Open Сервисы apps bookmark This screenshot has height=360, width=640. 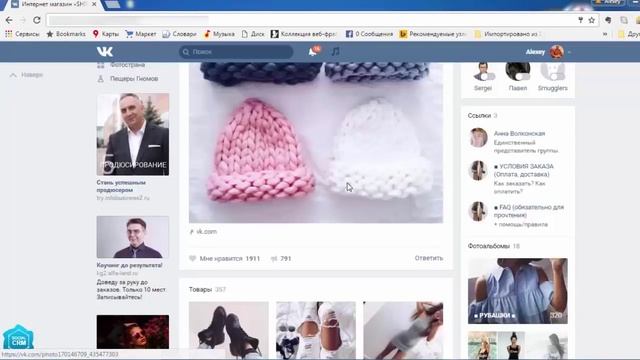point(22,34)
